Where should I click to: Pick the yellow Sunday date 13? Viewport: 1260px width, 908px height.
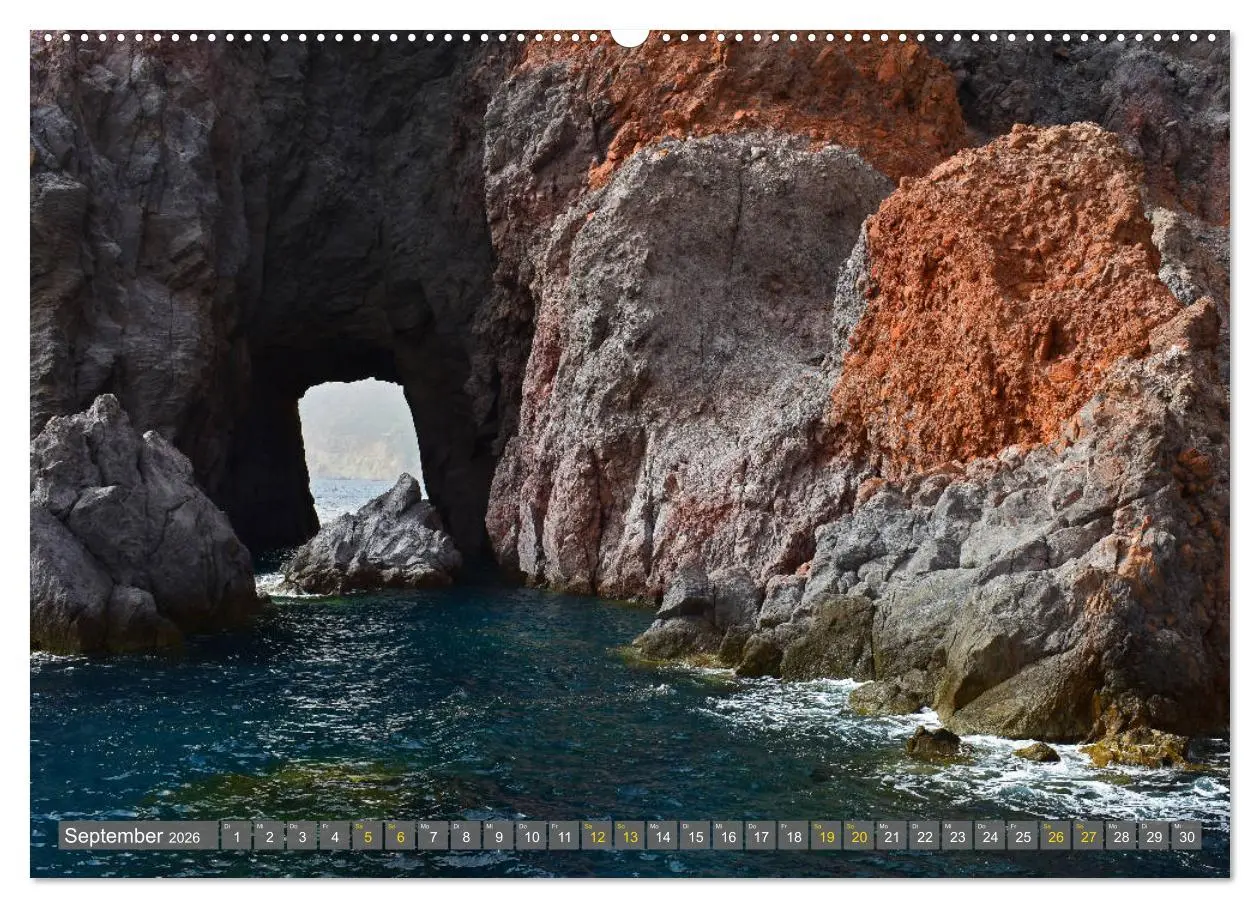[629, 836]
